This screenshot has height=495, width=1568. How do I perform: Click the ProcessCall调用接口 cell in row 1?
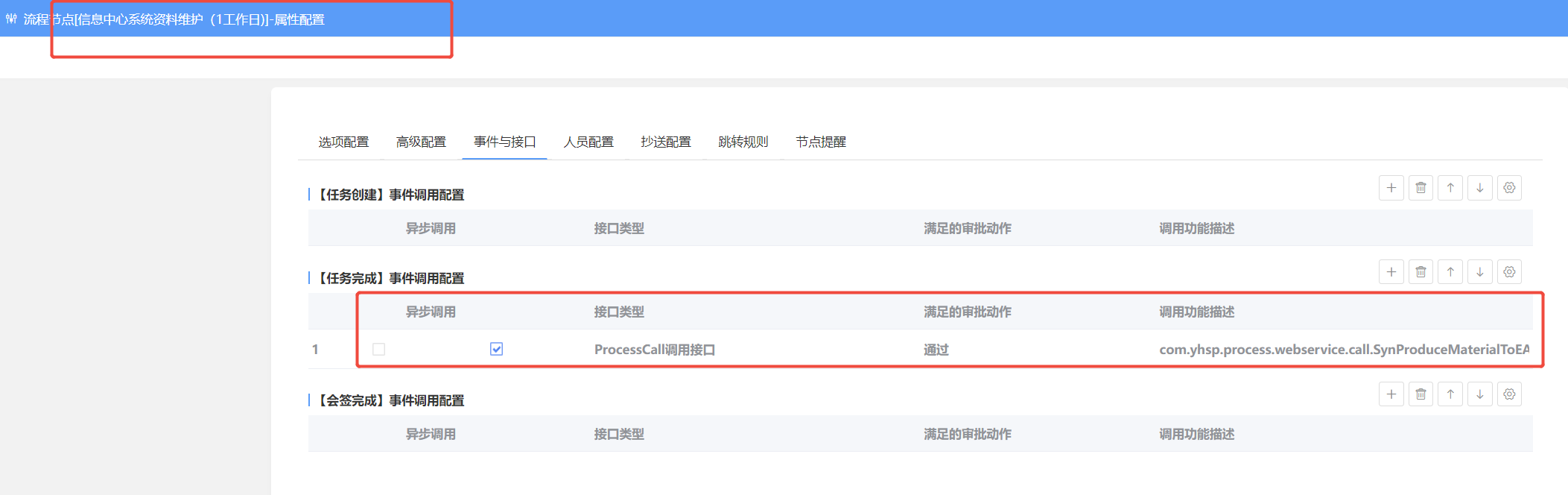tap(654, 350)
